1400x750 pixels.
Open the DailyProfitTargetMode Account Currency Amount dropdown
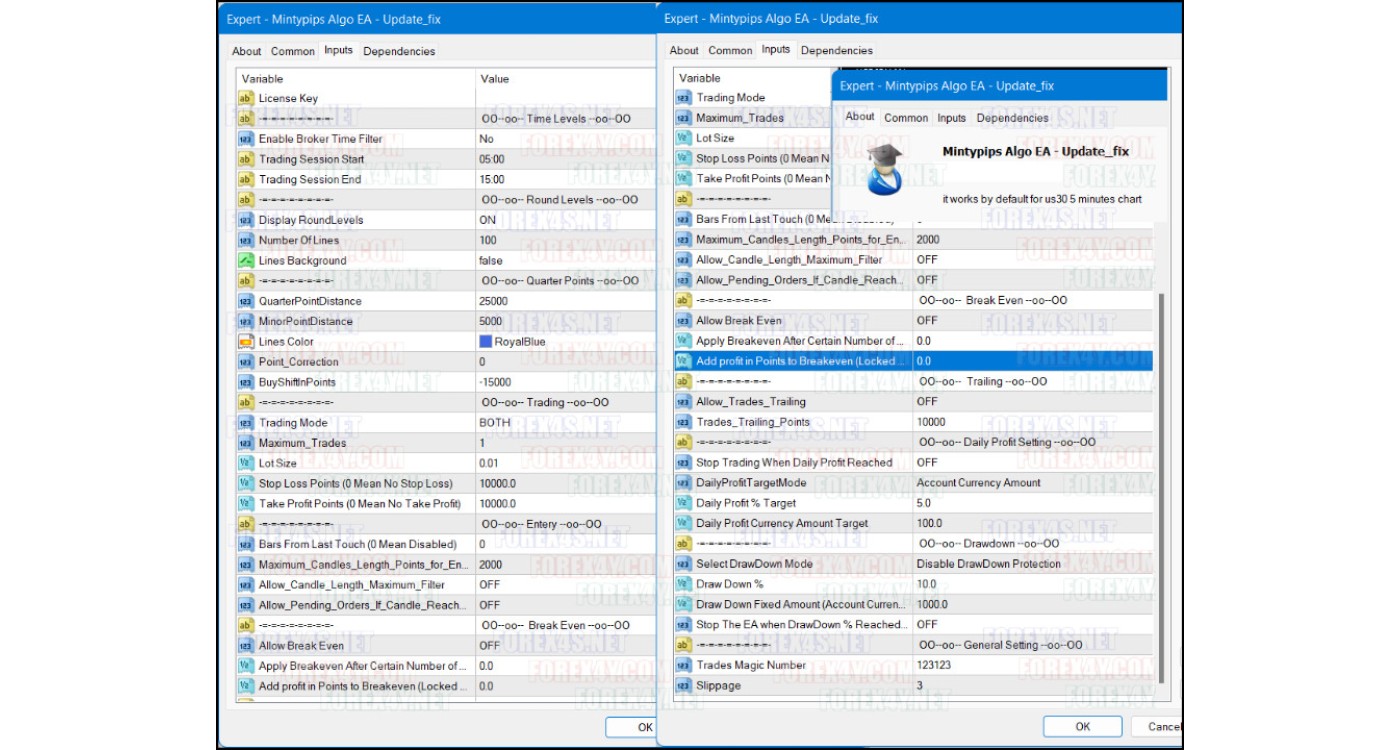pos(978,483)
